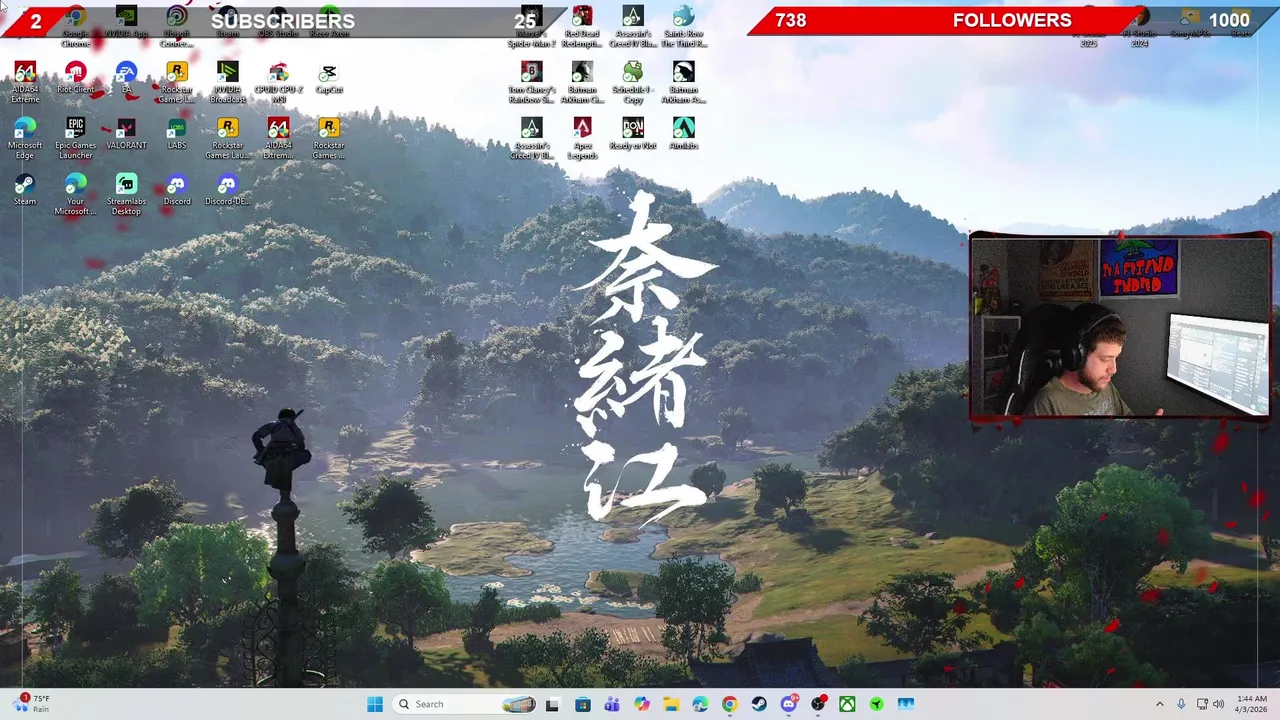Open the Epic Games Launcher shortcut

[x=75, y=139]
